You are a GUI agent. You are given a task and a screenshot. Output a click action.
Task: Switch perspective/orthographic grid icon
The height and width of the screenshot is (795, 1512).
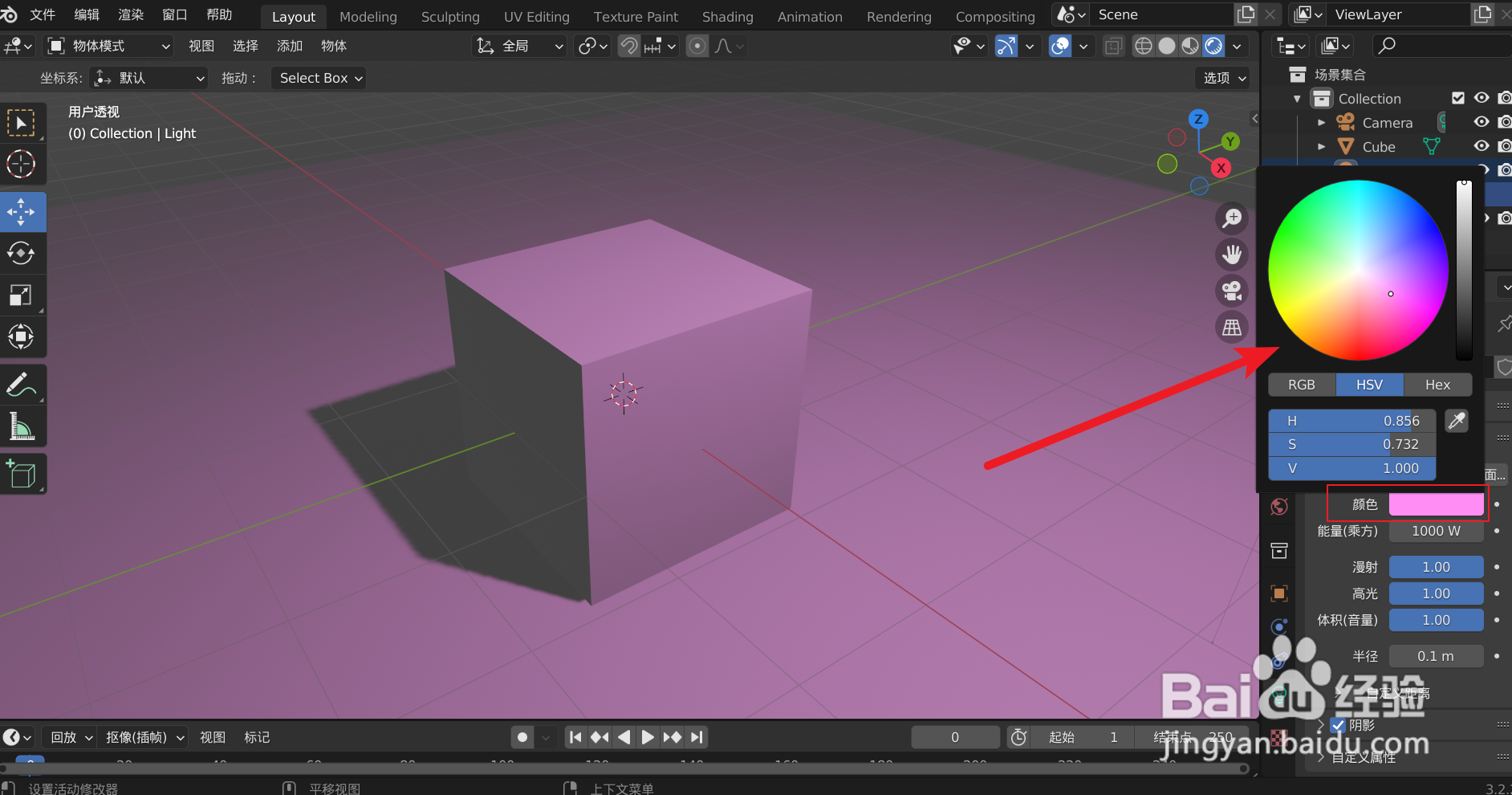point(1232,327)
